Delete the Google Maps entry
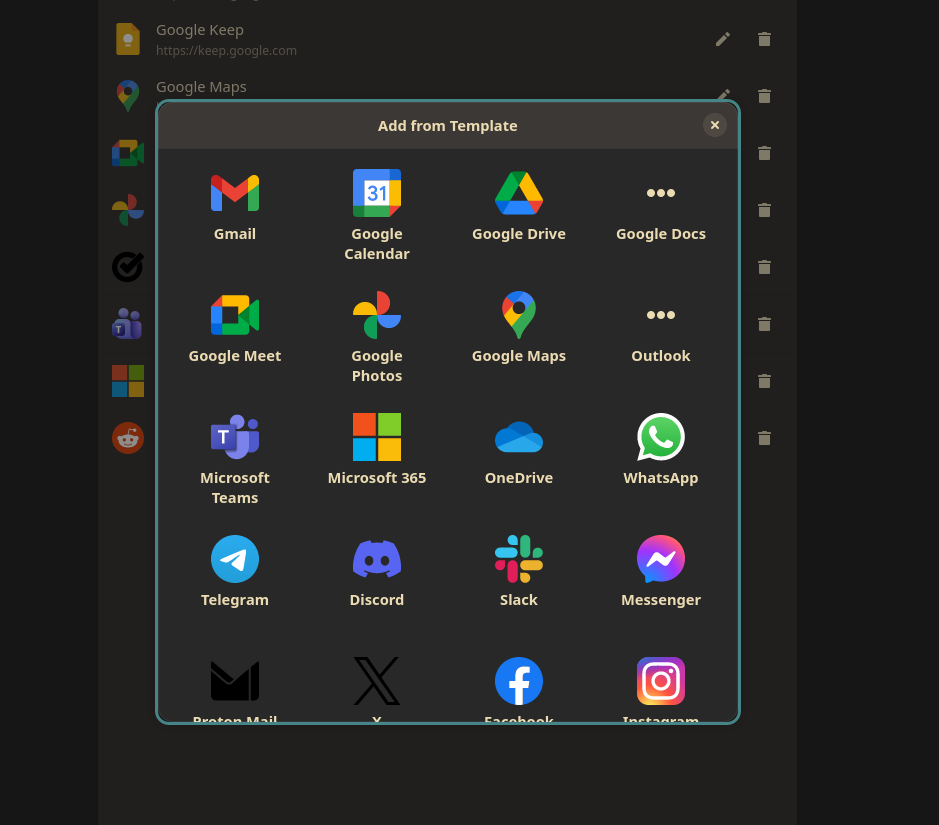 click(x=764, y=96)
